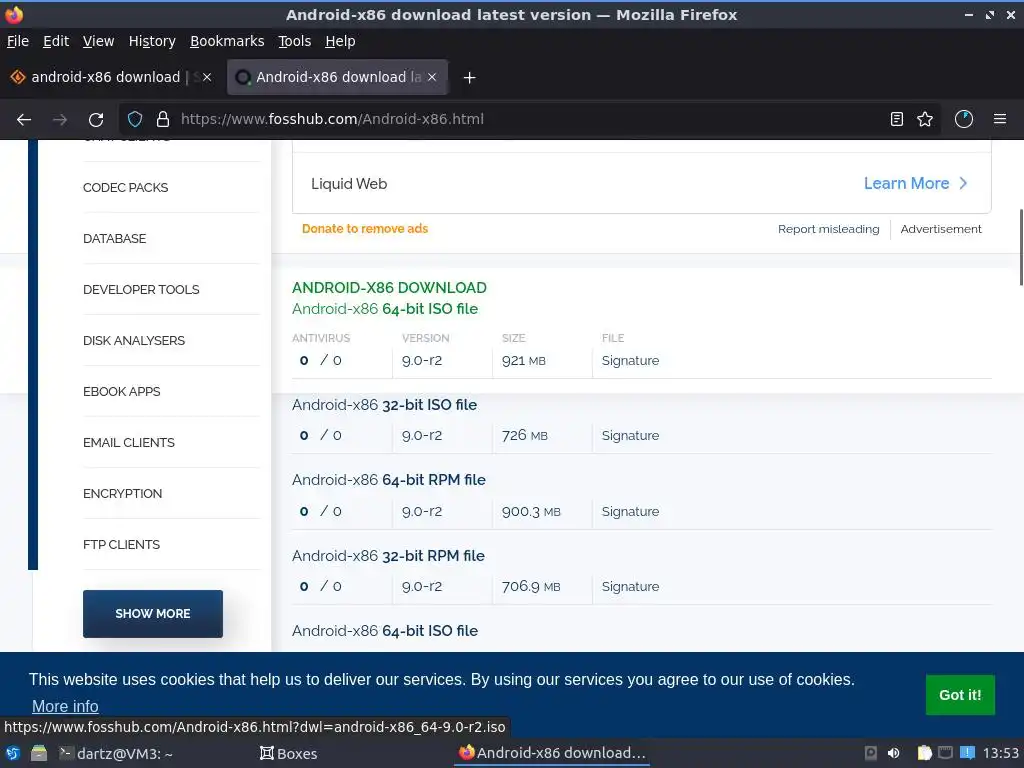The image size is (1024, 768).
Task: Open taskbar application launcher icon
Action: pyautogui.click(x=12, y=753)
